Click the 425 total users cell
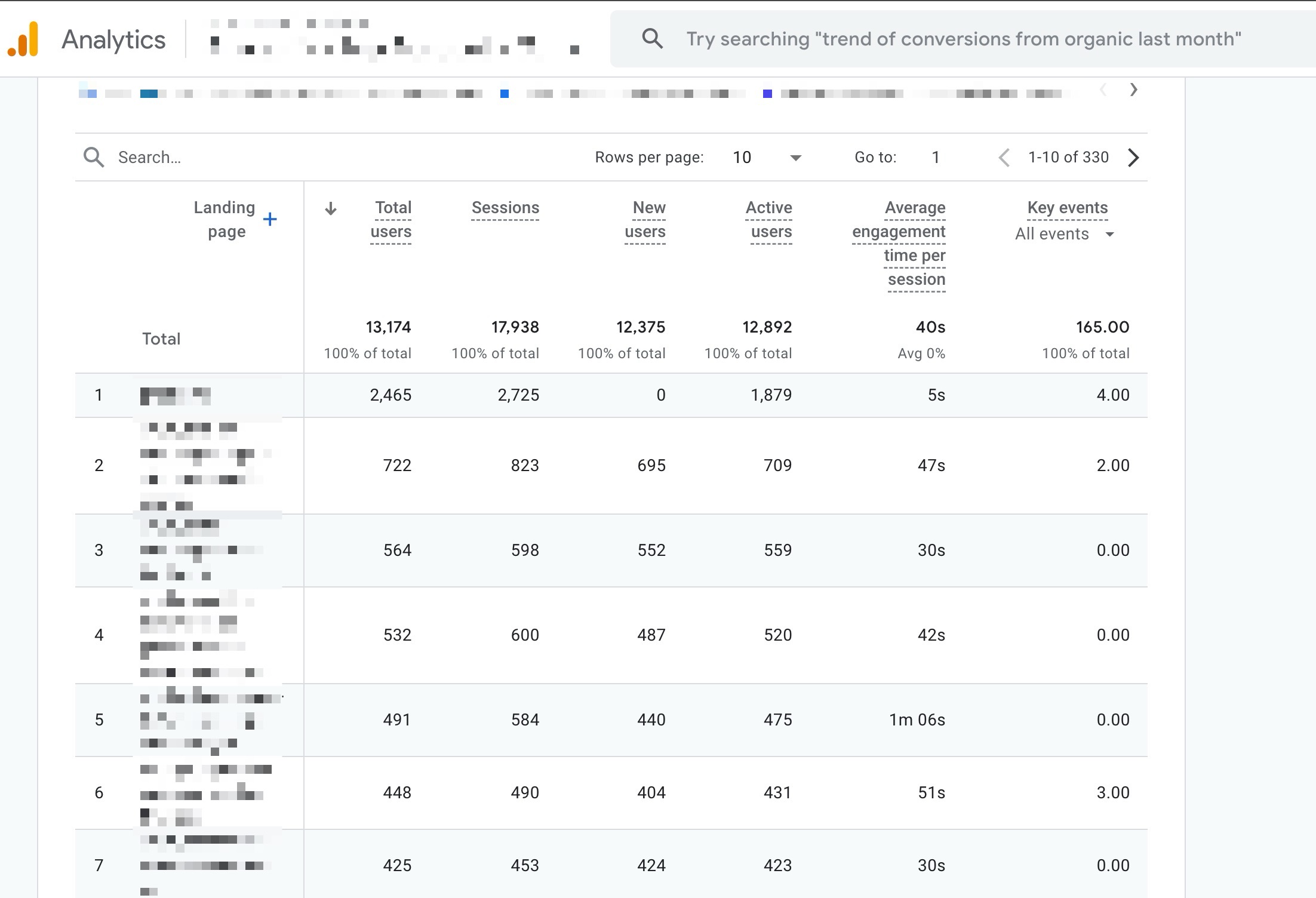The image size is (1316, 898). tap(397, 866)
